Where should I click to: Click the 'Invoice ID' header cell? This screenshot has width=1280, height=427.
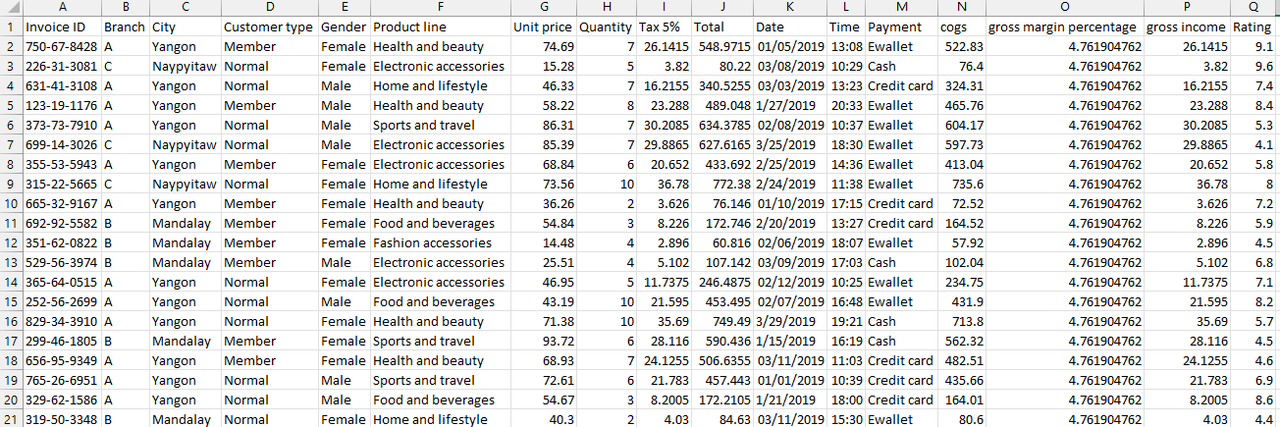click(61, 27)
